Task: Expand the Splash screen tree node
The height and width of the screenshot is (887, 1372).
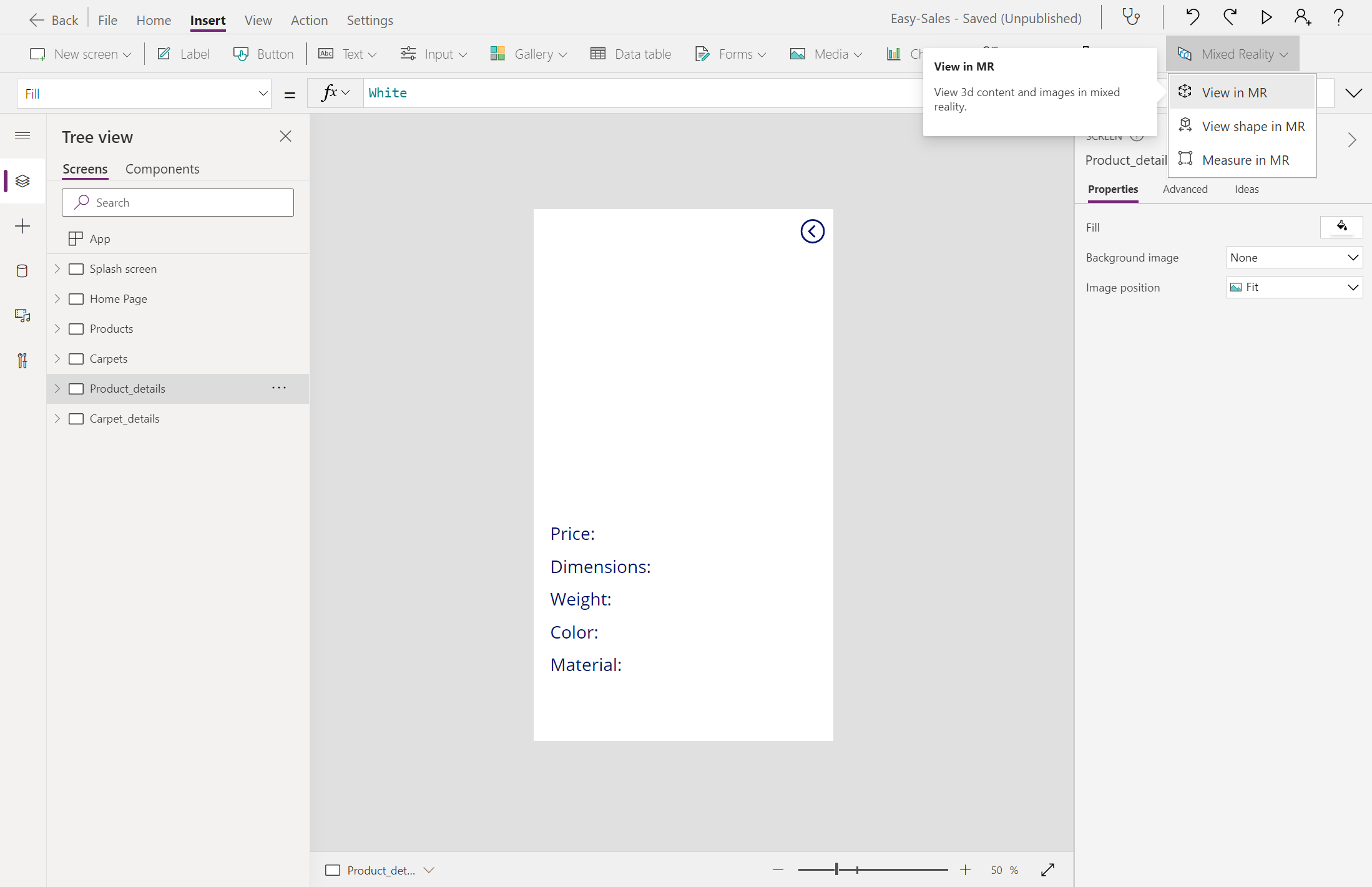Action: tap(57, 269)
